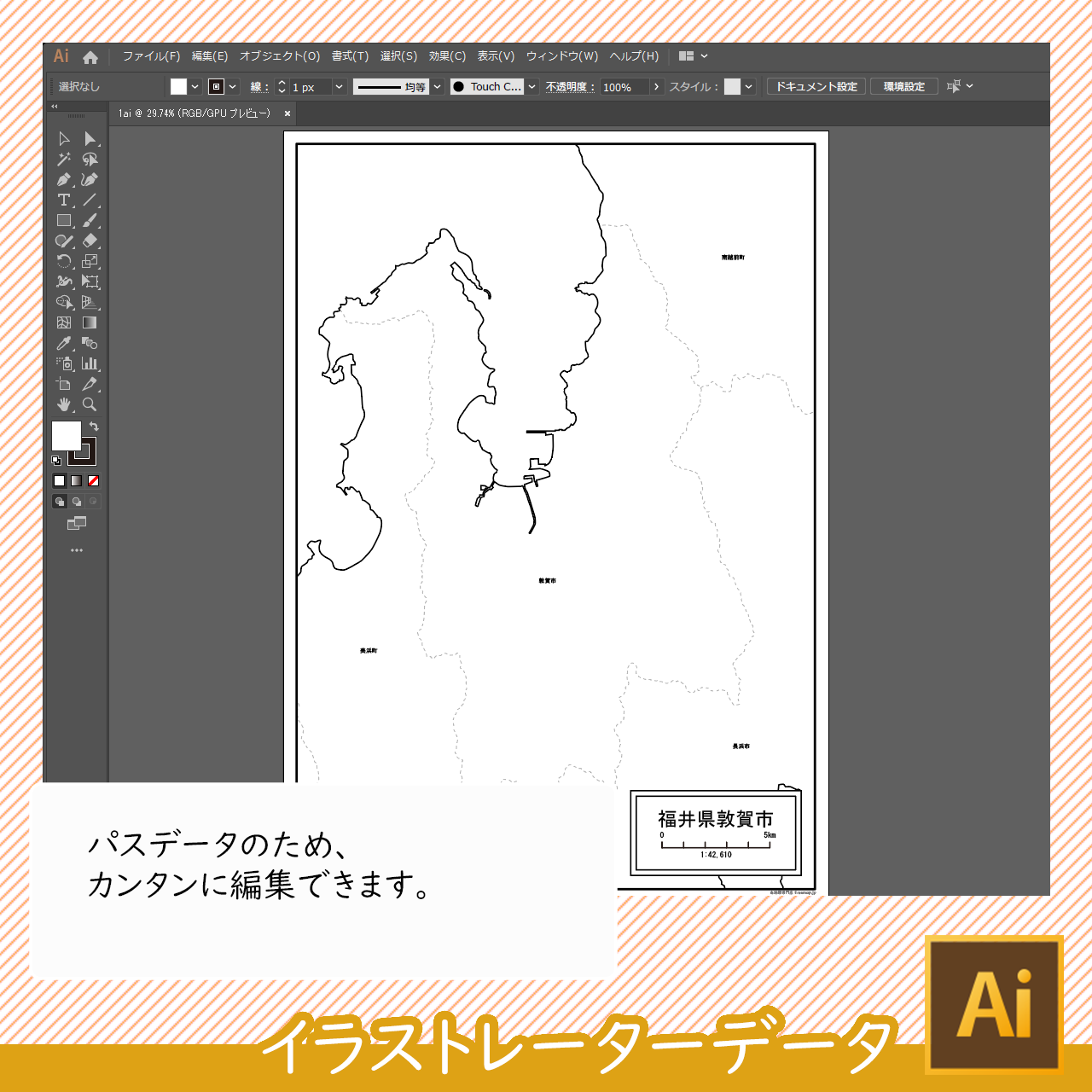Open the ウィンドウ(W) menu
This screenshot has width=1092, height=1092.
(x=562, y=56)
